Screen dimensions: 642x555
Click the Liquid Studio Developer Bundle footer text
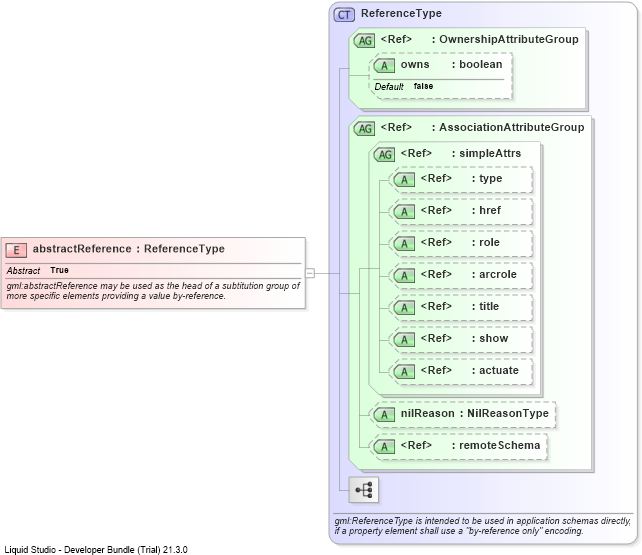[x=96, y=549]
